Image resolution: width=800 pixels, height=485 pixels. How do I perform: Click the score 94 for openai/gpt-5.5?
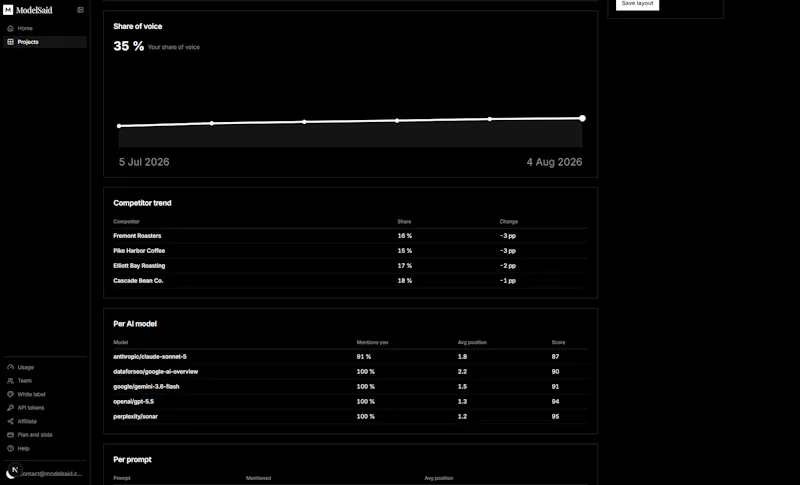click(x=555, y=402)
